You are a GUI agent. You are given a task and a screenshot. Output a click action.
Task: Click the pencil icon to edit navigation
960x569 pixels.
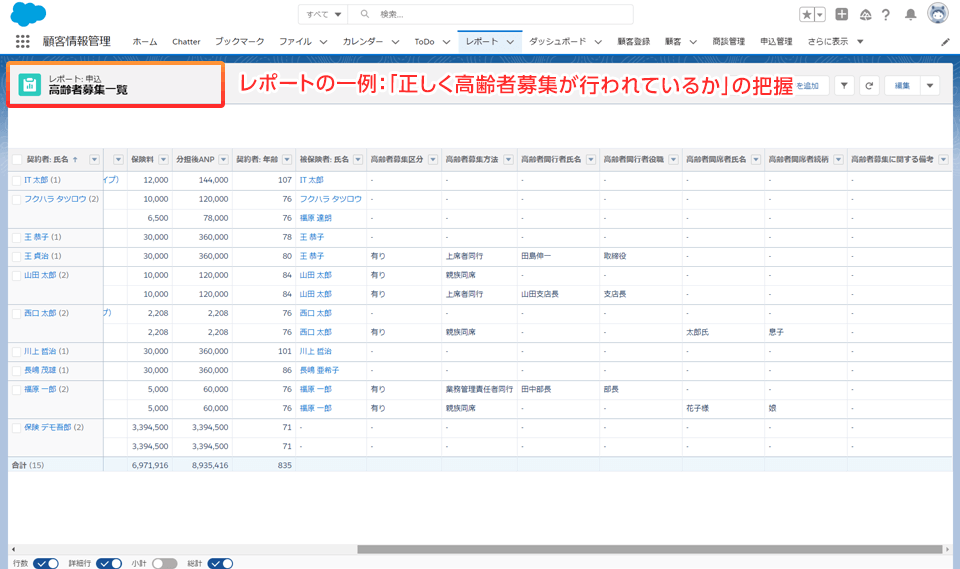tap(946, 42)
